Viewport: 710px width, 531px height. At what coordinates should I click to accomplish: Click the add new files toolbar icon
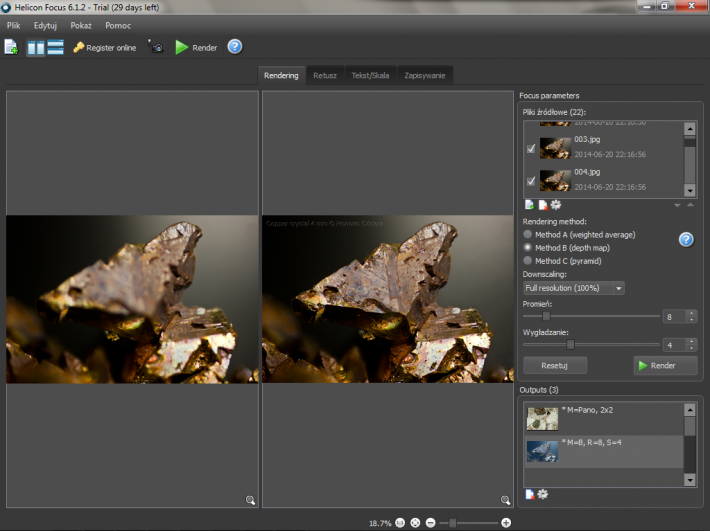tap(11, 47)
